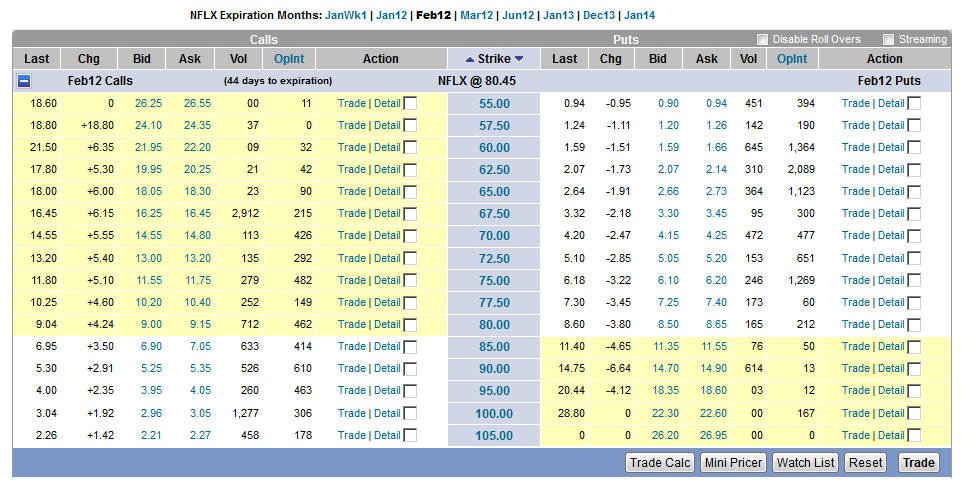Click put open interest 2,089 cell
The image size is (972, 490).
(800, 169)
